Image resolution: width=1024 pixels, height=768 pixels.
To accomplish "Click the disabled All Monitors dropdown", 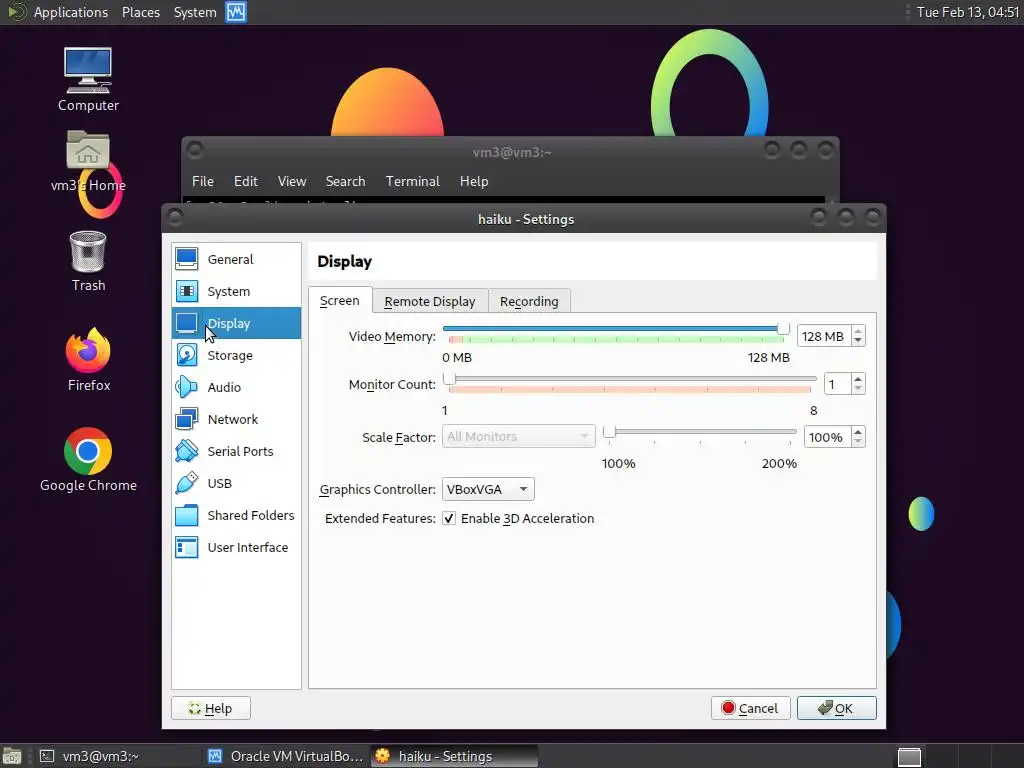I will pos(519,436).
